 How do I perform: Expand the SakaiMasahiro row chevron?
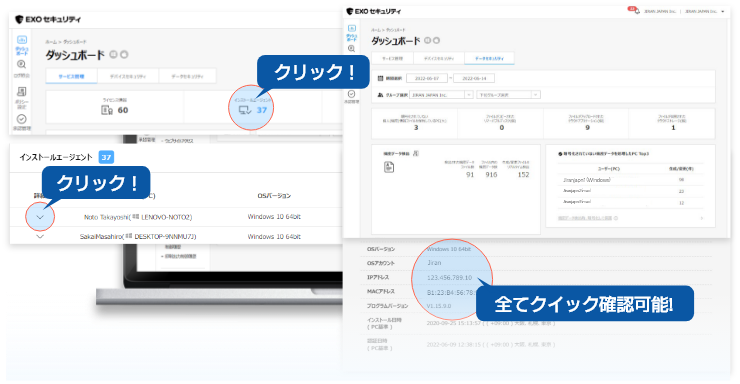point(40,236)
